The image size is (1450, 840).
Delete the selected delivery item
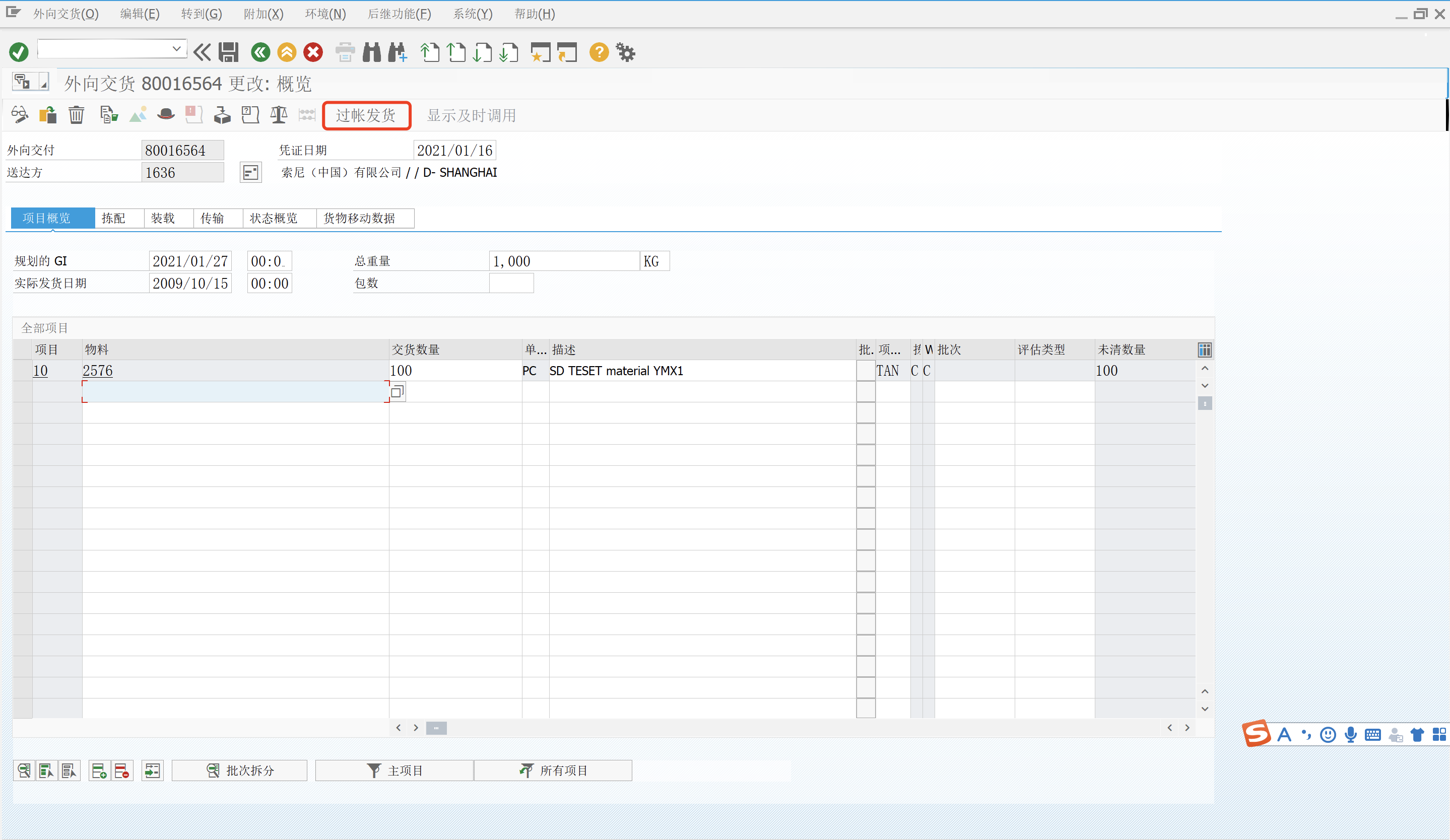click(77, 115)
